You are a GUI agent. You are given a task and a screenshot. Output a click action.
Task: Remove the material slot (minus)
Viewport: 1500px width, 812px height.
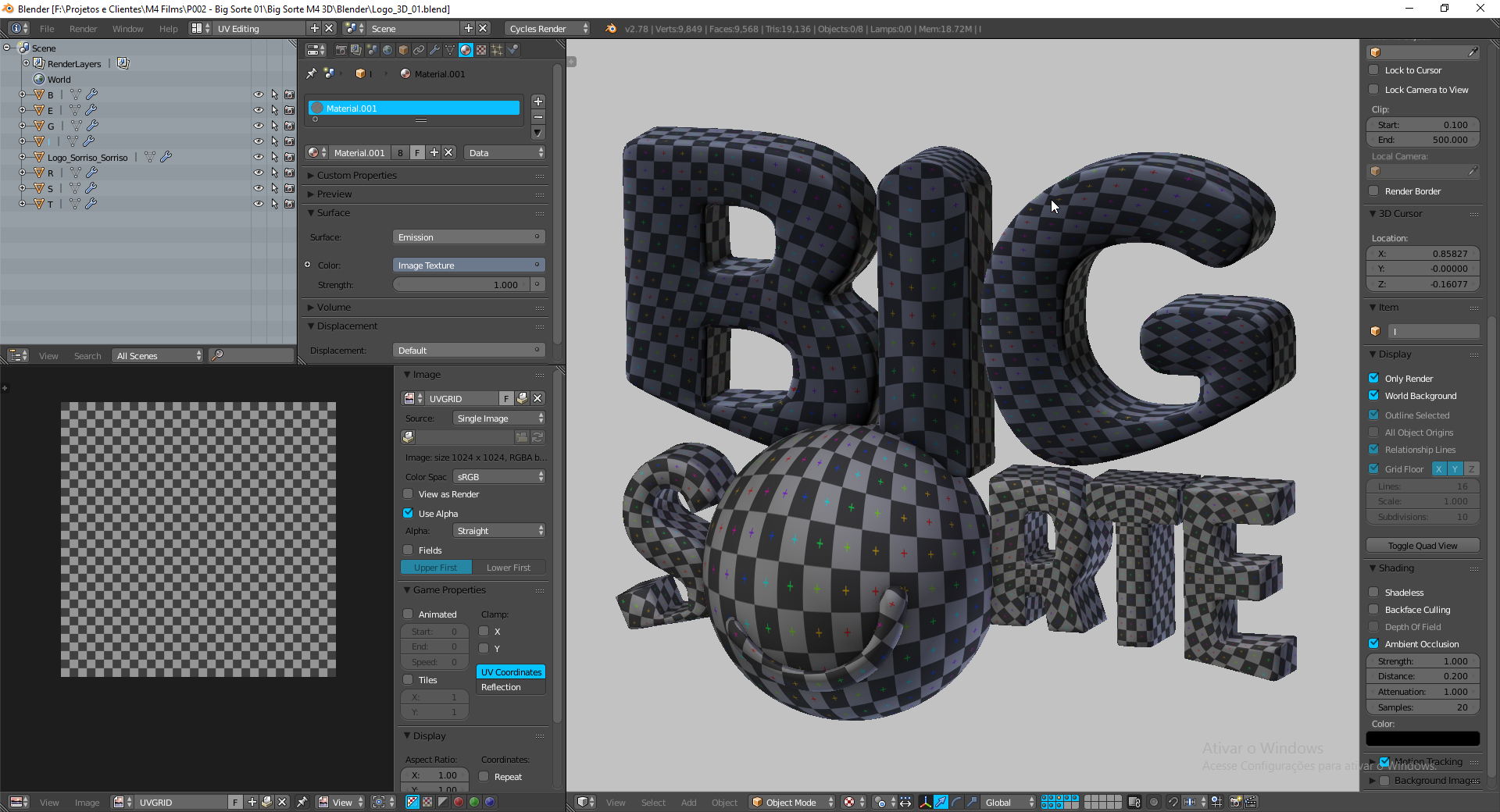click(538, 117)
